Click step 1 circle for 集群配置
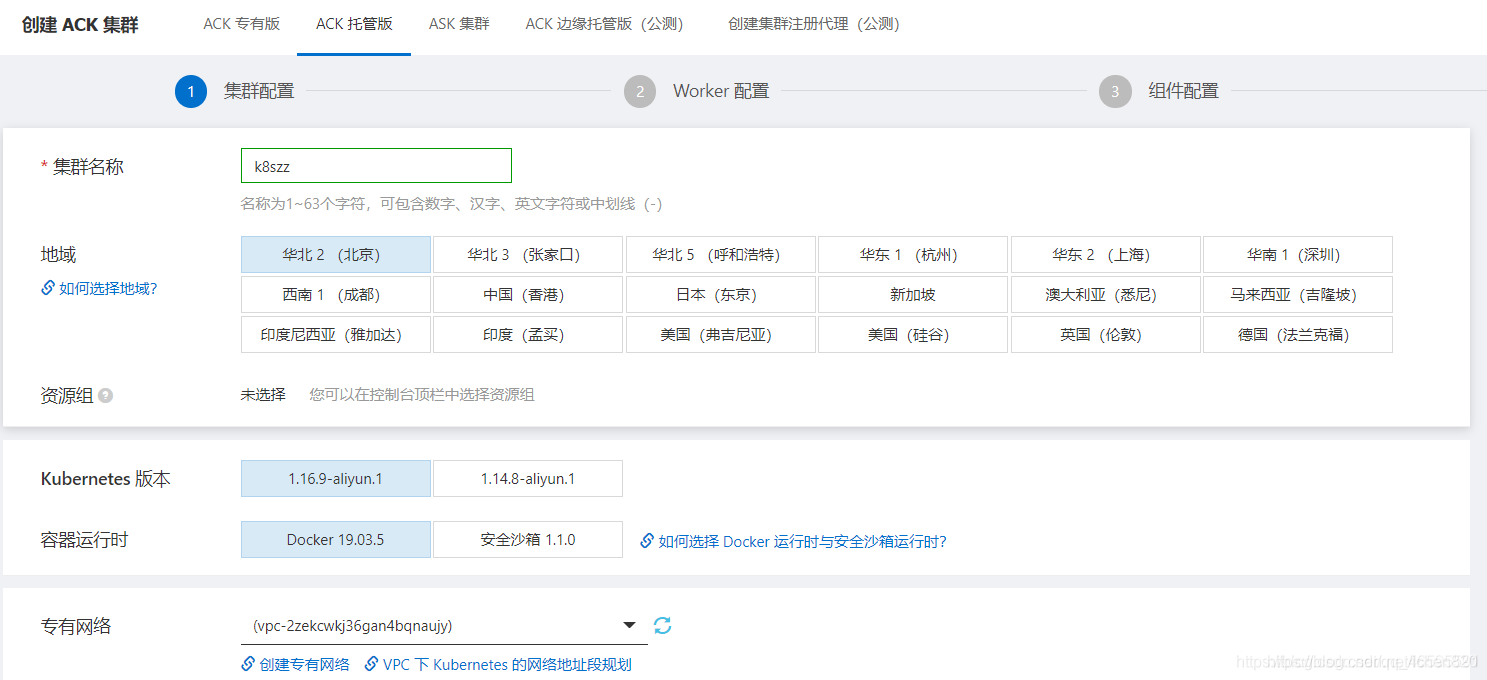The height and width of the screenshot is (680, 1487). 190,92
